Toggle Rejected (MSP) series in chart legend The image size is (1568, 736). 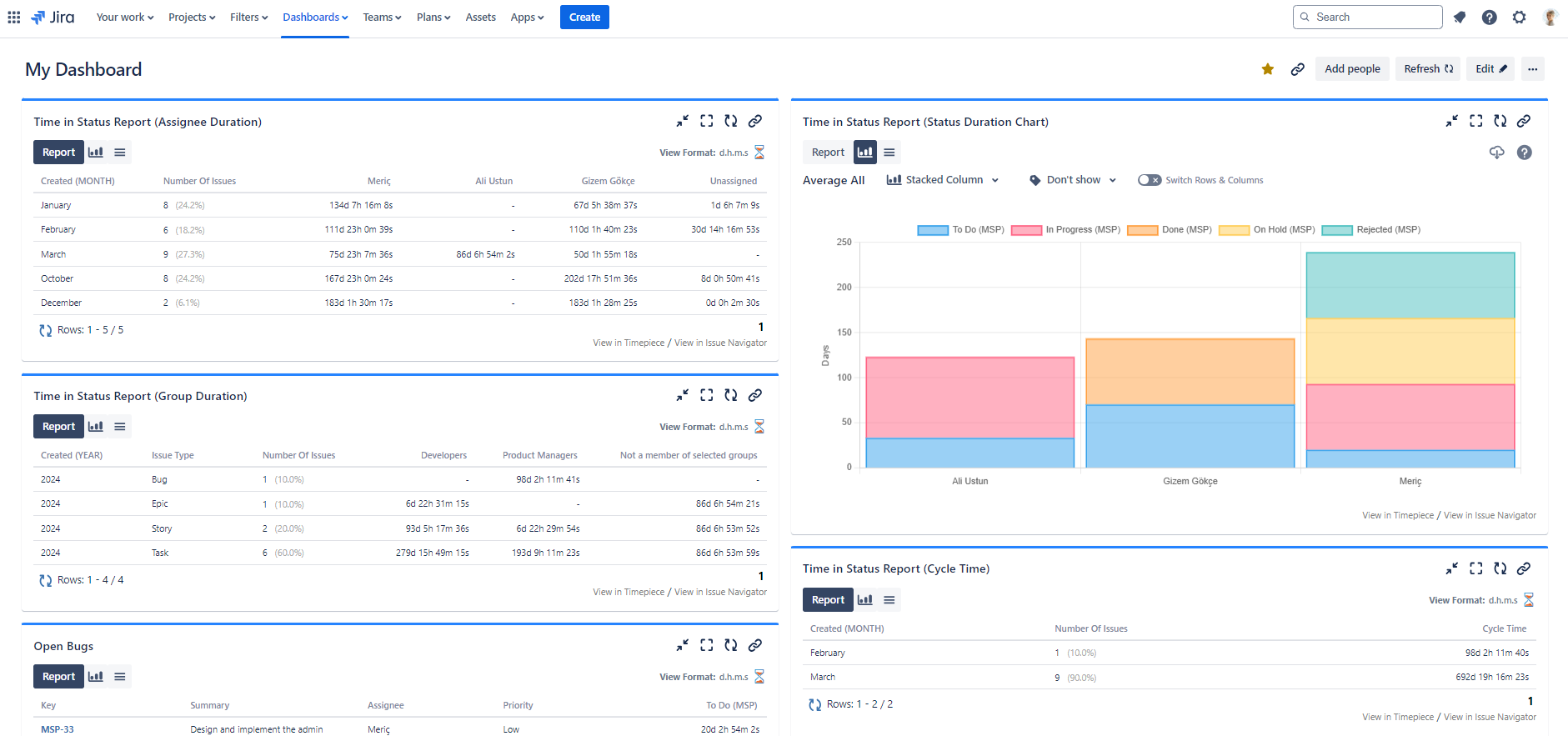1370,230
